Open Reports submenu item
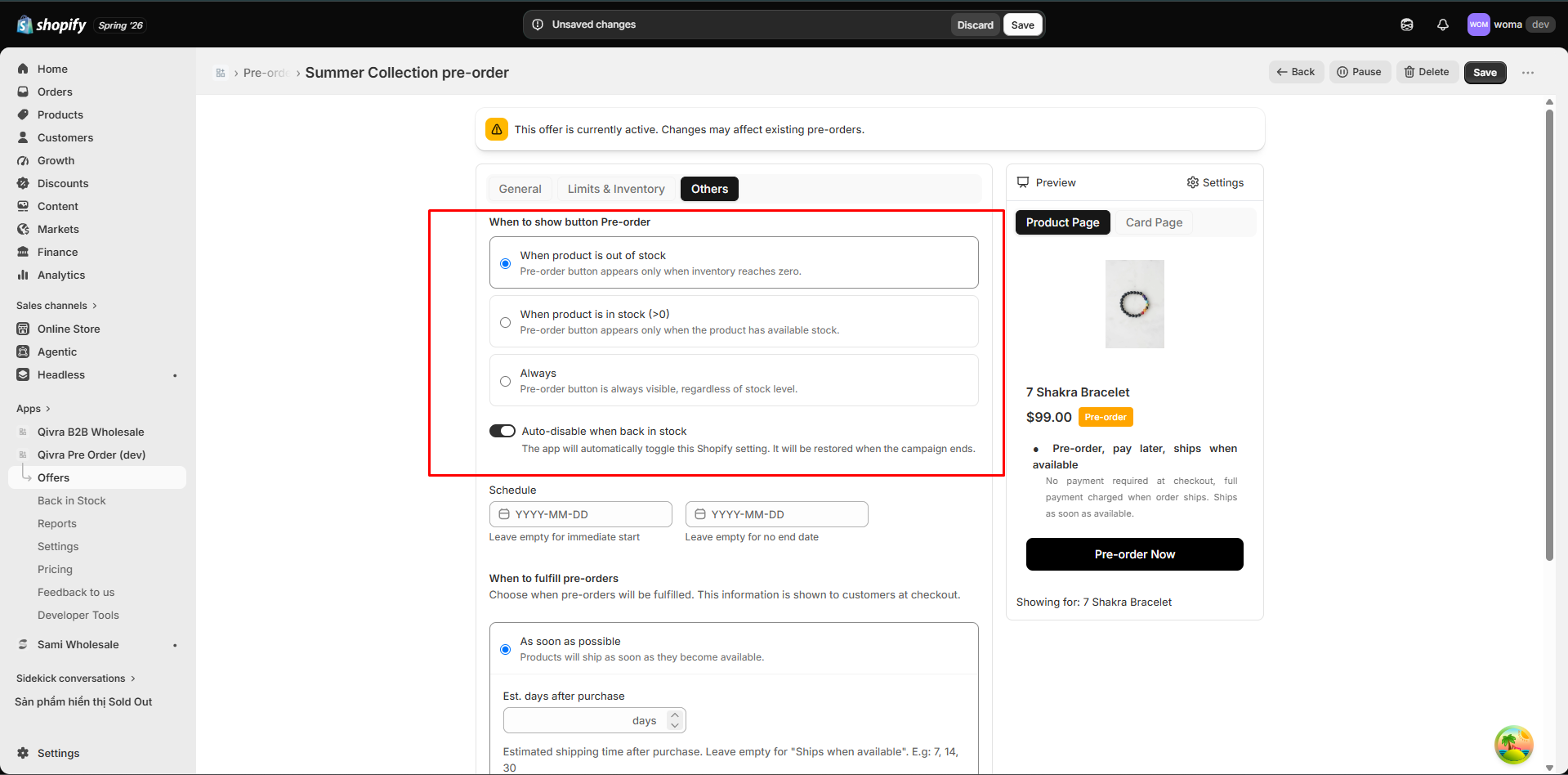 57,523
